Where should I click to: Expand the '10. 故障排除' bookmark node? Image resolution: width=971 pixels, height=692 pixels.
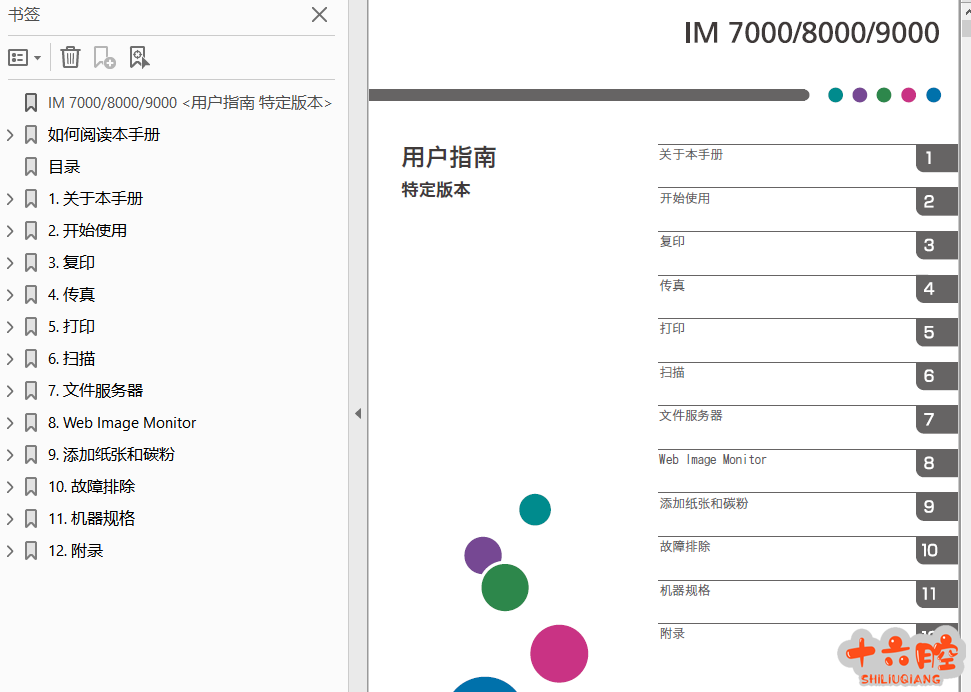(x=11, y=487)
